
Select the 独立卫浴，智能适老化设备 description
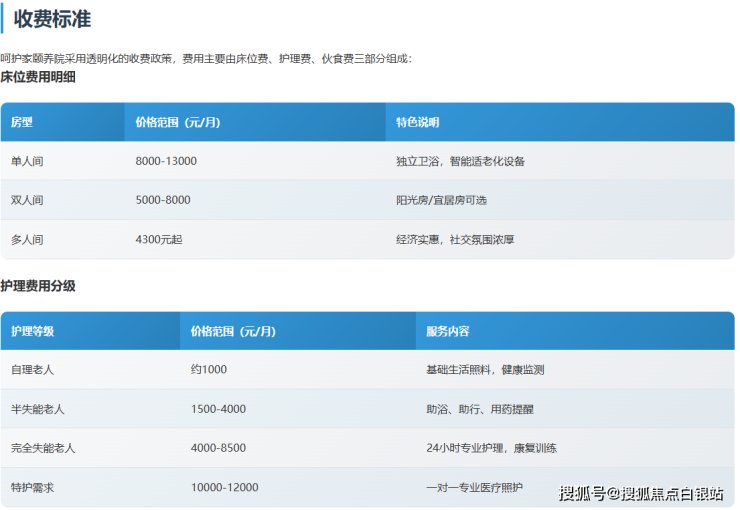[460, 161]
